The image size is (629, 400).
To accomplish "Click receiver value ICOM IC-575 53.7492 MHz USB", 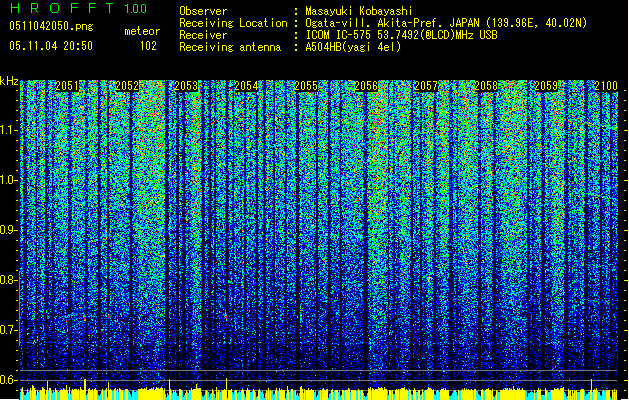I will point(401,35).
